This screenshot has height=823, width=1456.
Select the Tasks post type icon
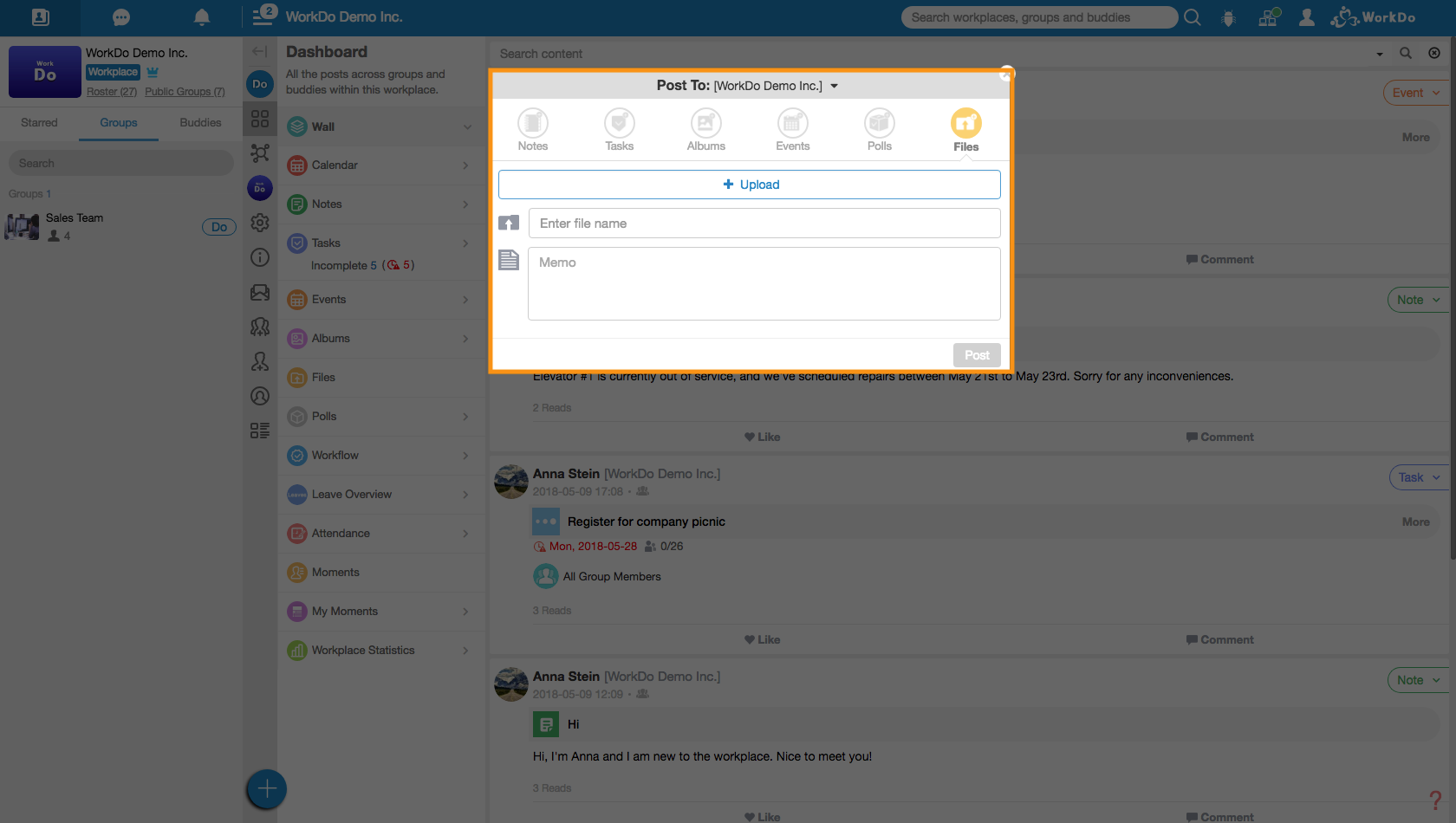coord(619,123)
